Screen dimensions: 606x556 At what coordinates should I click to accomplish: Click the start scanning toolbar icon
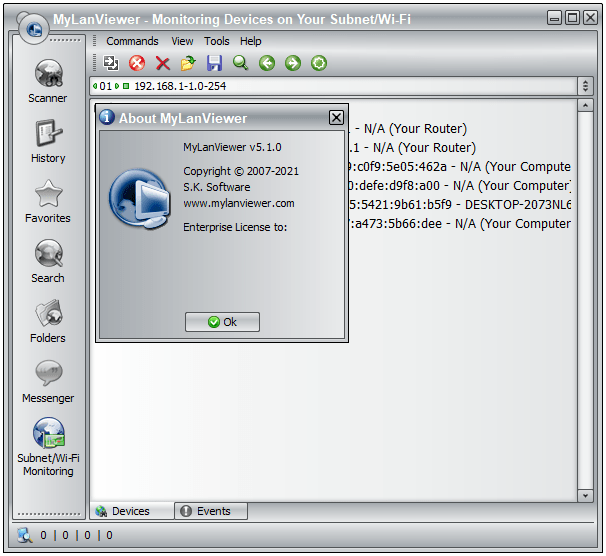coord(111,63)
